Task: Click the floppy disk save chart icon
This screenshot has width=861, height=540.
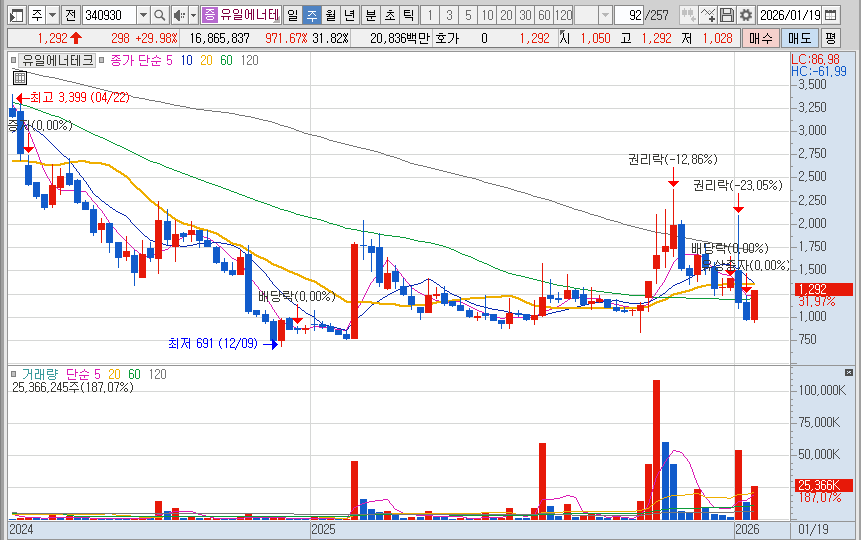Action: tap(726, 15)
